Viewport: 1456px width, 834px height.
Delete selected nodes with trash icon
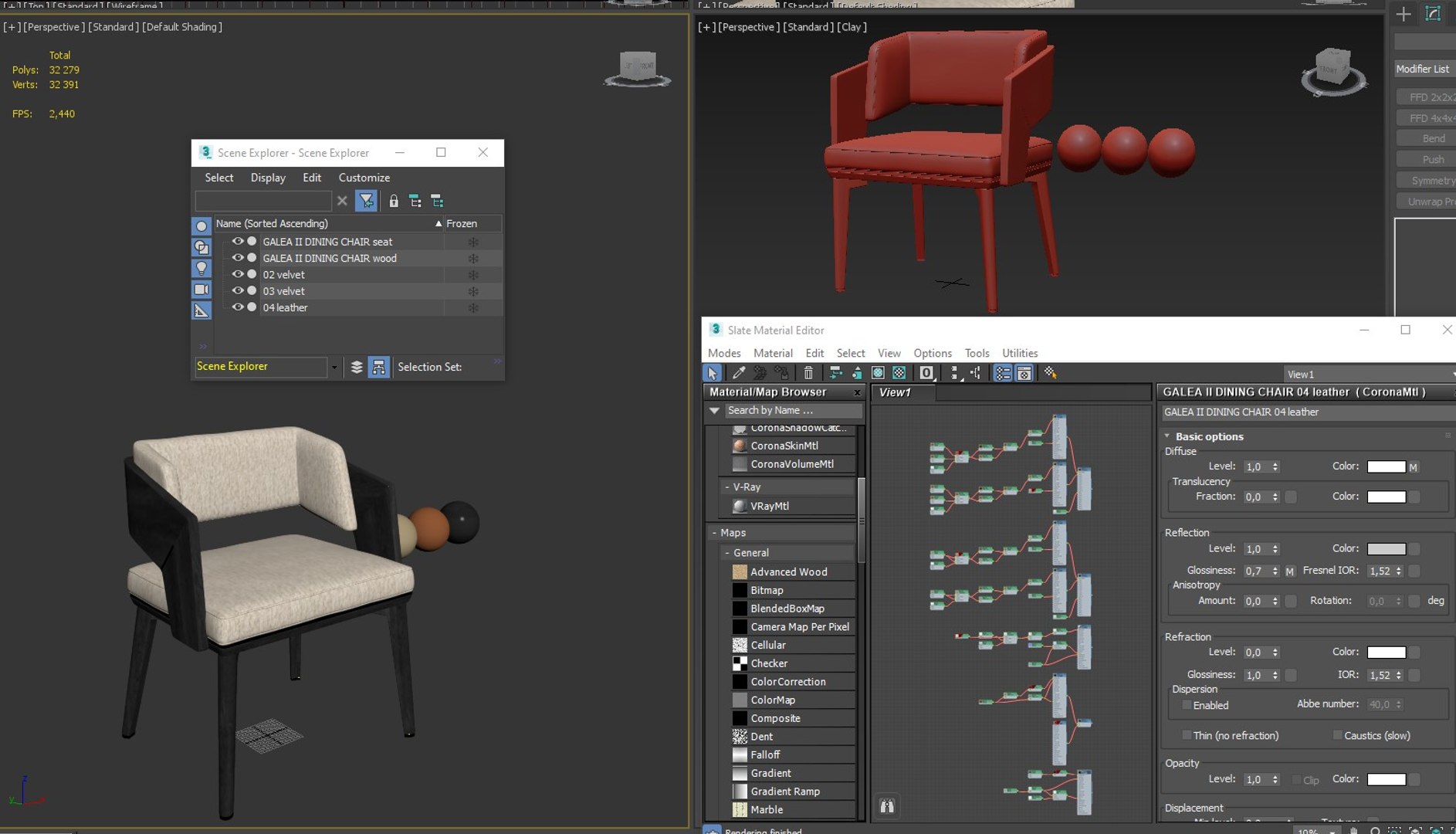tap(808, 373)
